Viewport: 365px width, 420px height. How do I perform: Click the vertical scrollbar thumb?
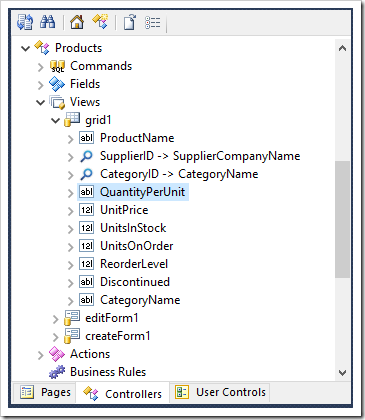coord(342,219)
